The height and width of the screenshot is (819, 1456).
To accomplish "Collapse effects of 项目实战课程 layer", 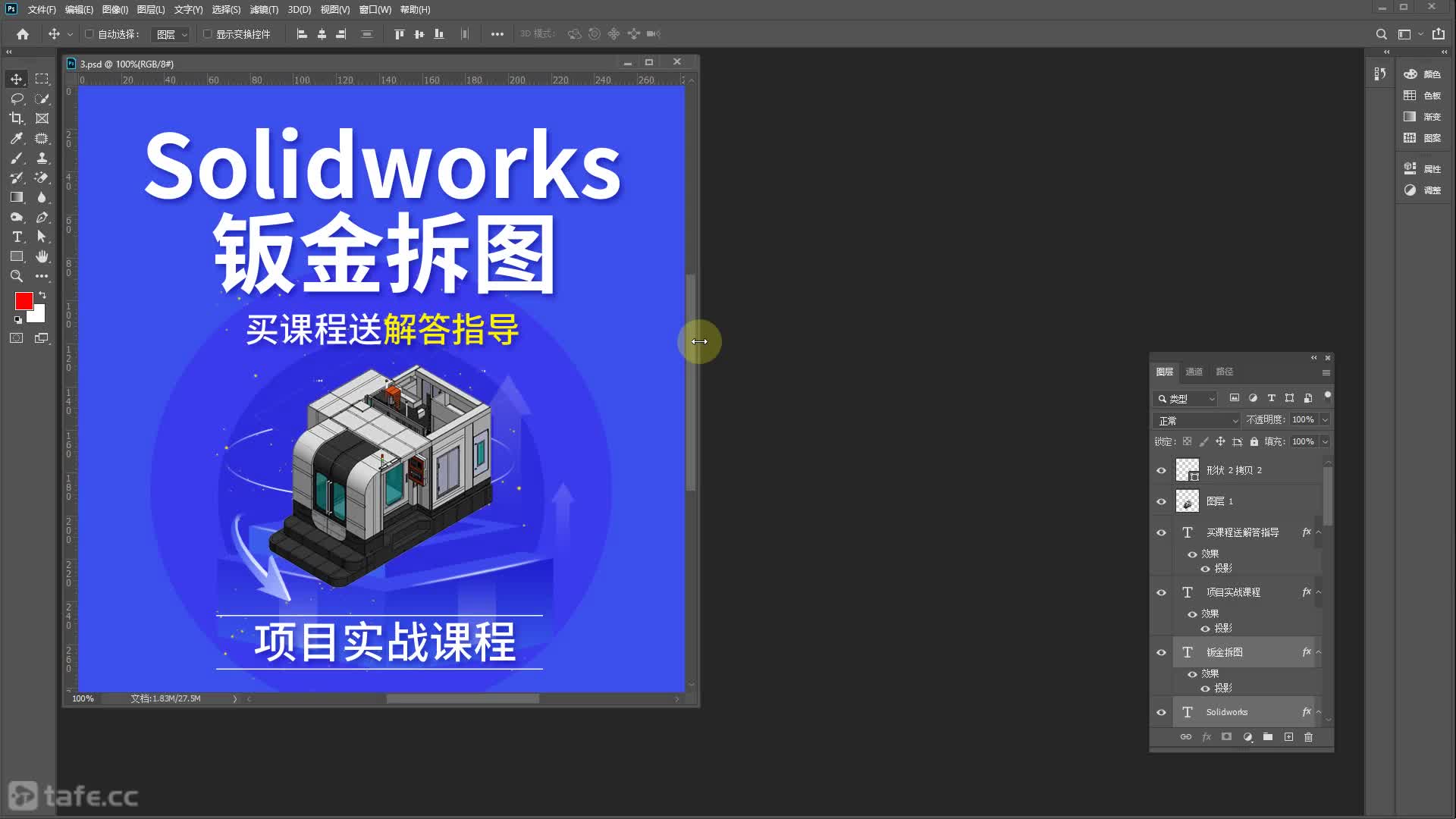I will click(1319, 592).
